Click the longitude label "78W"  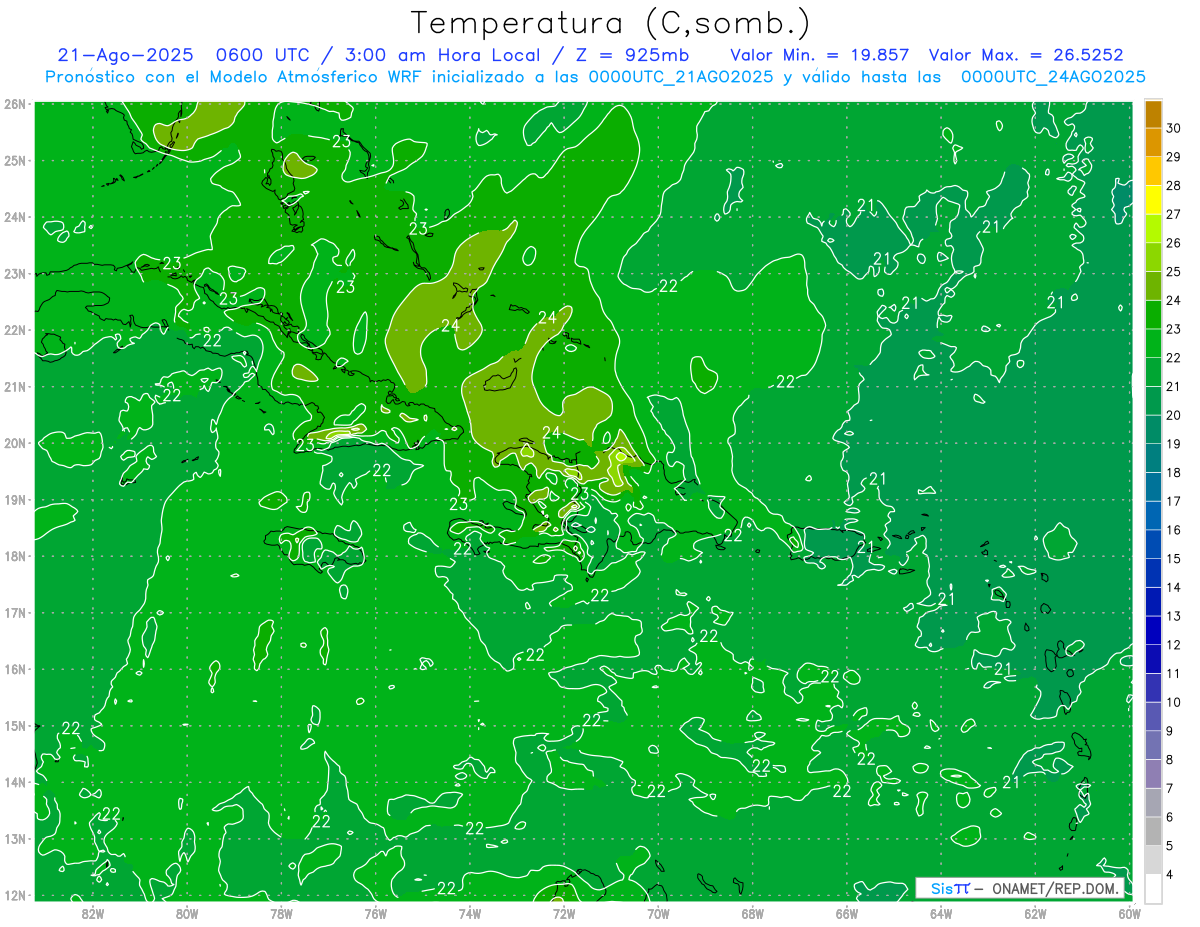[281, 912]
